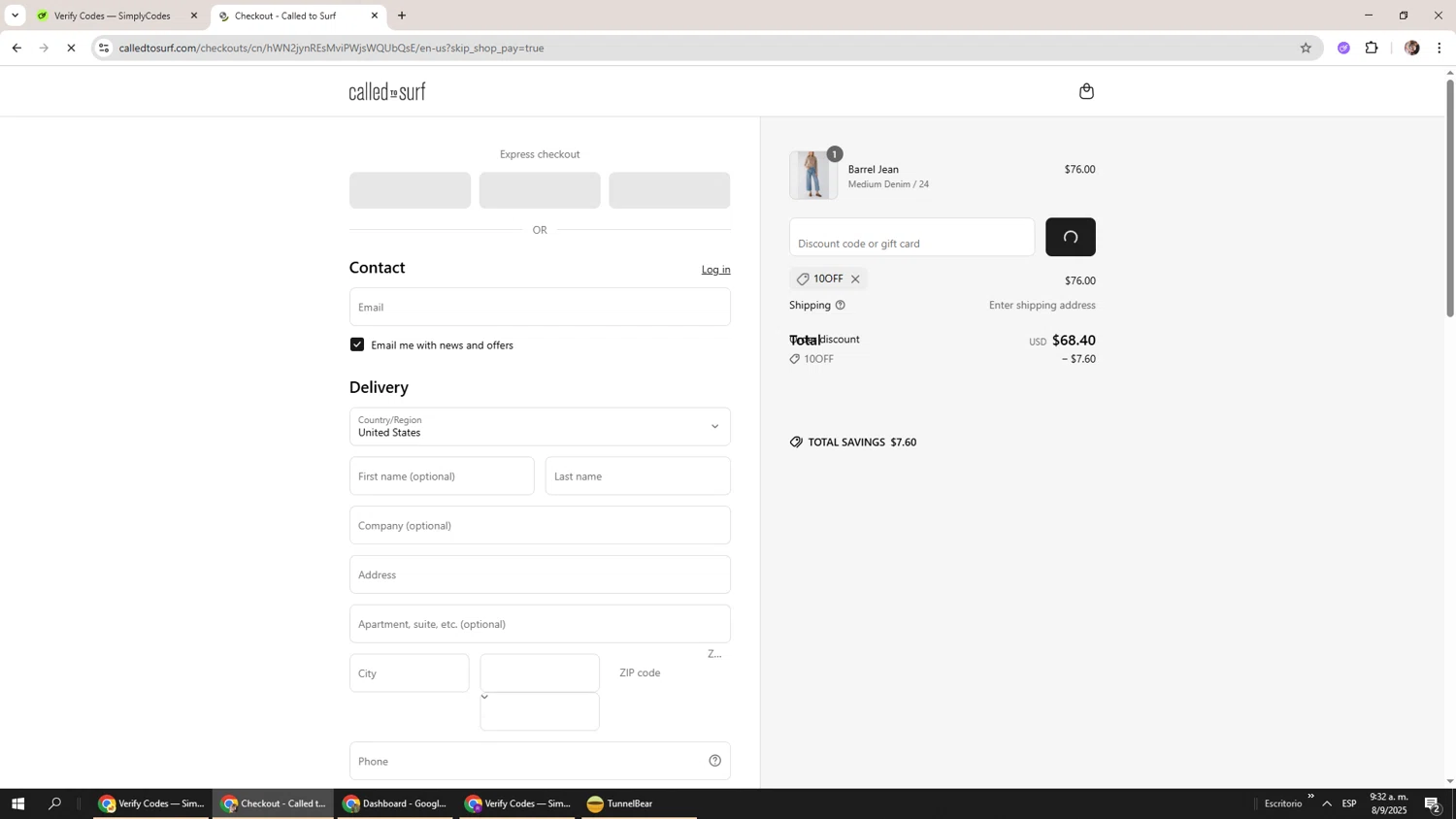Focus the Email input field

540,307
